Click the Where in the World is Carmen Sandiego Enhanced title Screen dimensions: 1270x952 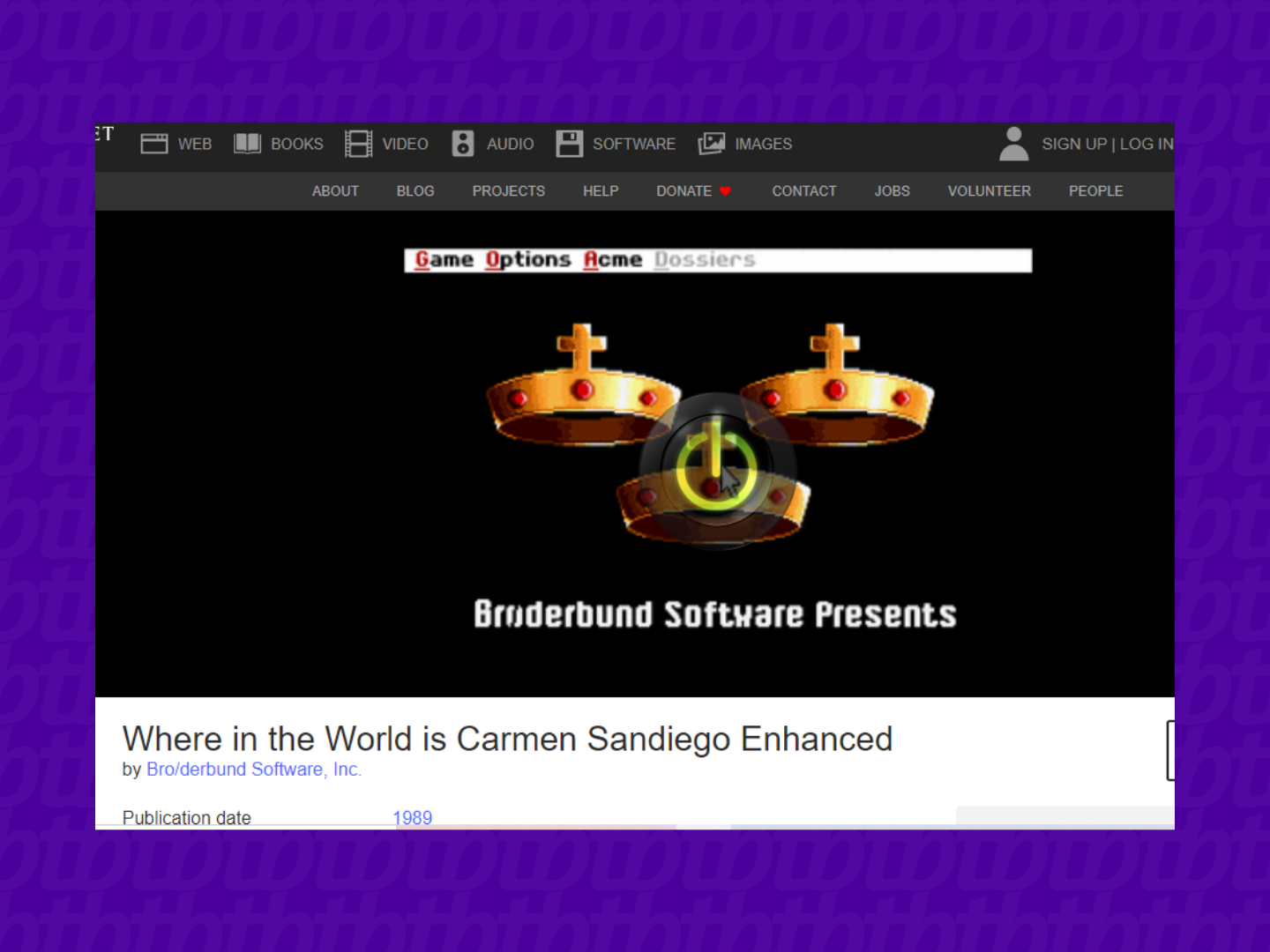click(508, 739)
